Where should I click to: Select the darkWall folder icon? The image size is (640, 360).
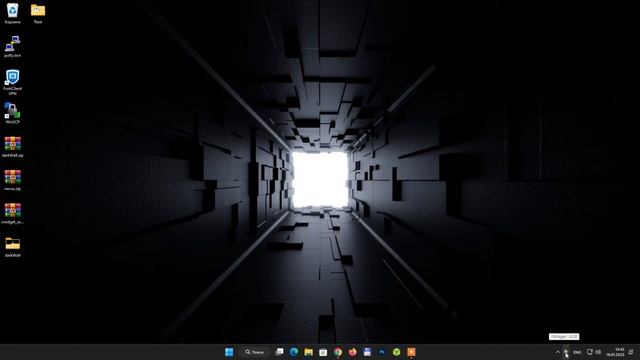(13, 247)
